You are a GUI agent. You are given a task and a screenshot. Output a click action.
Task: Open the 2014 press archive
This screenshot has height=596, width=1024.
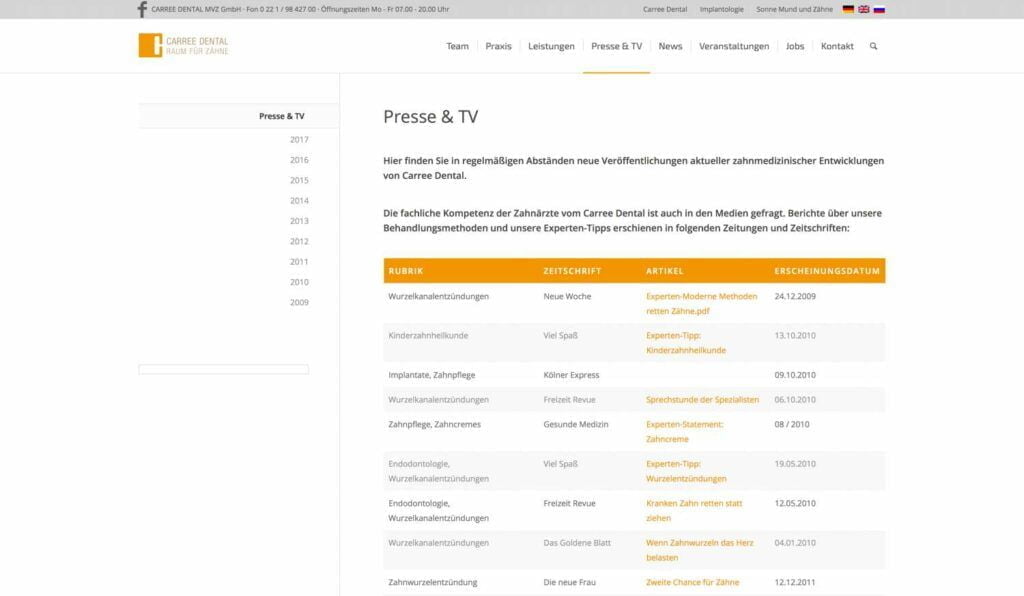pos(299,200)
